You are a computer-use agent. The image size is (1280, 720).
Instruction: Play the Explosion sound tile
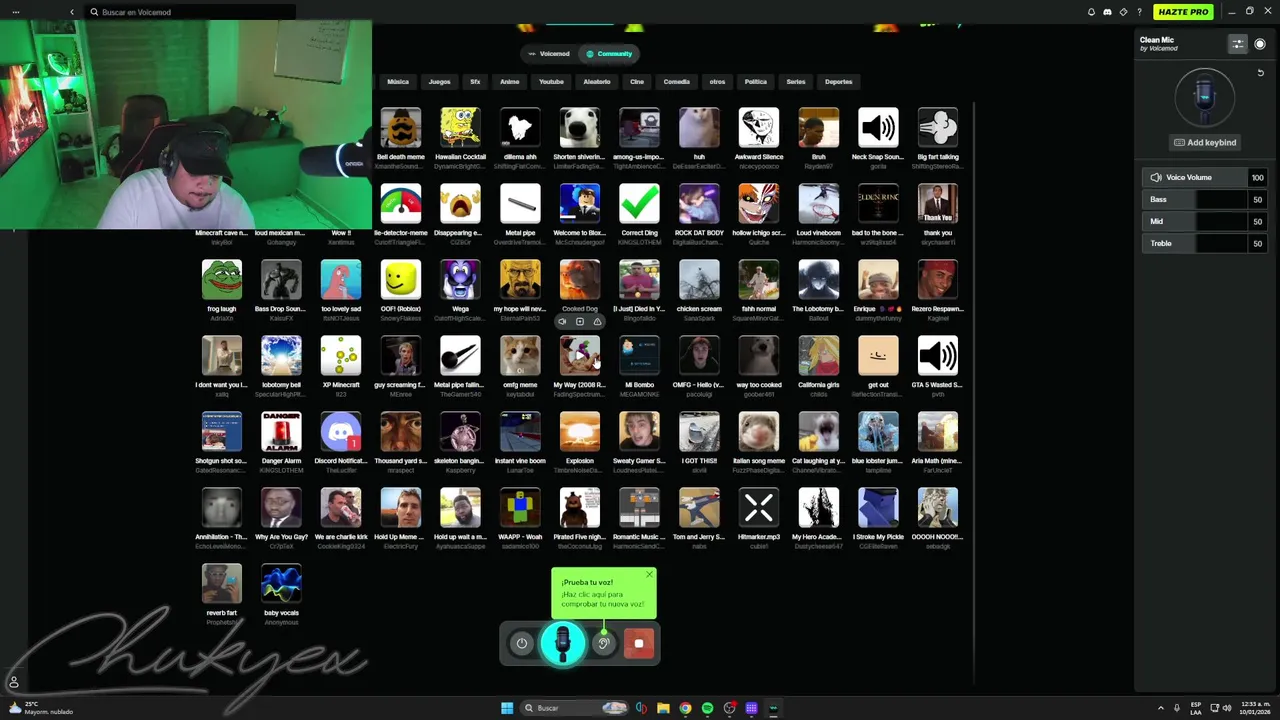coord(579,432)
